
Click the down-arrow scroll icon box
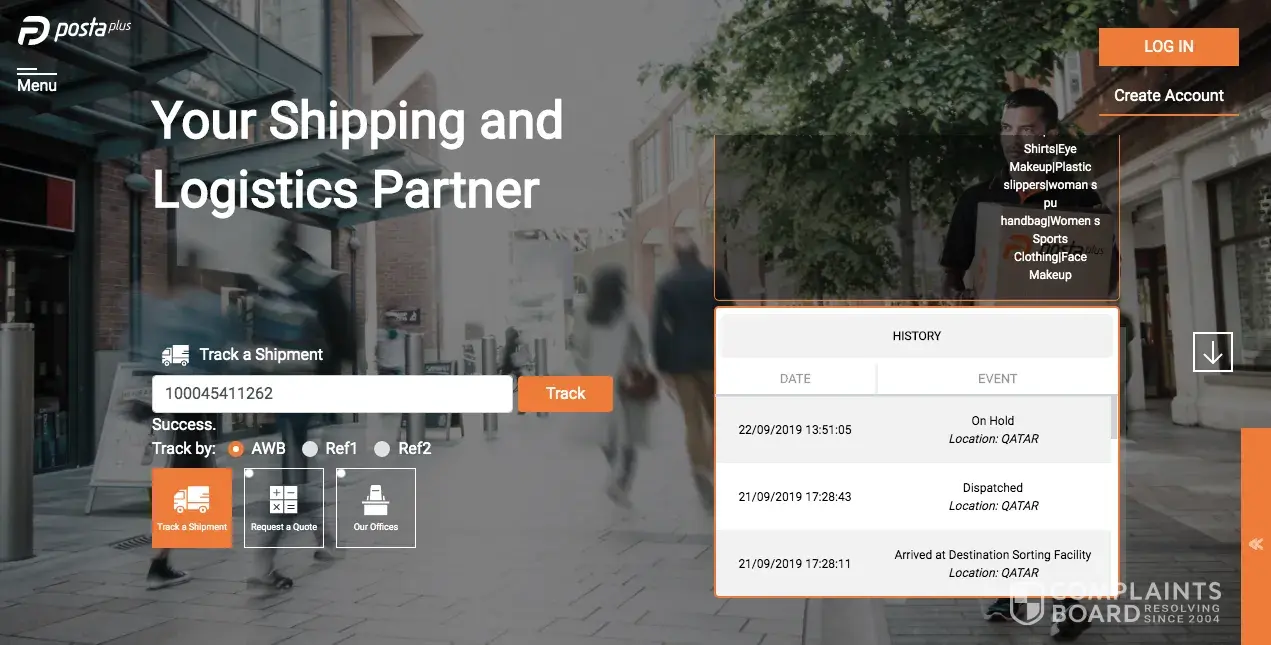click(1213, 352)
